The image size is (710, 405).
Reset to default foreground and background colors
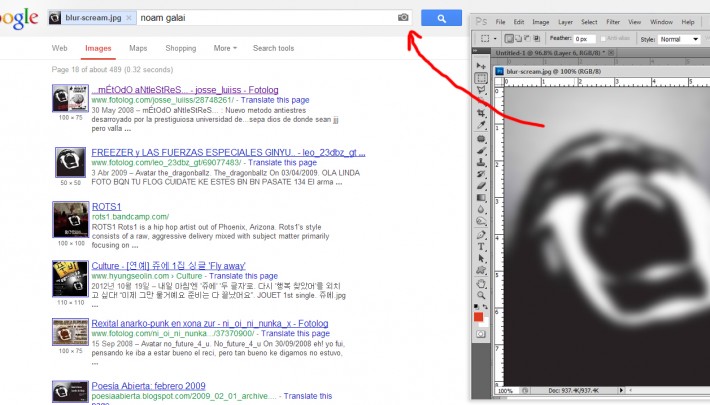(476, 307)
